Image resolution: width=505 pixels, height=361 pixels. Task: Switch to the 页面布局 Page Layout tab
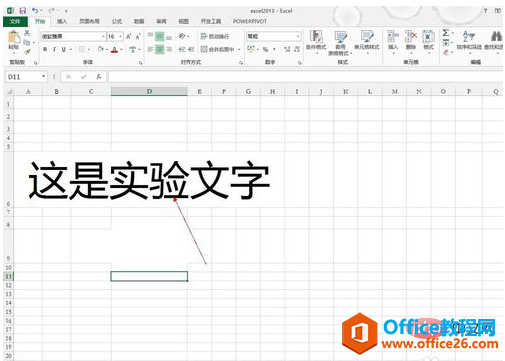(89, 21)
